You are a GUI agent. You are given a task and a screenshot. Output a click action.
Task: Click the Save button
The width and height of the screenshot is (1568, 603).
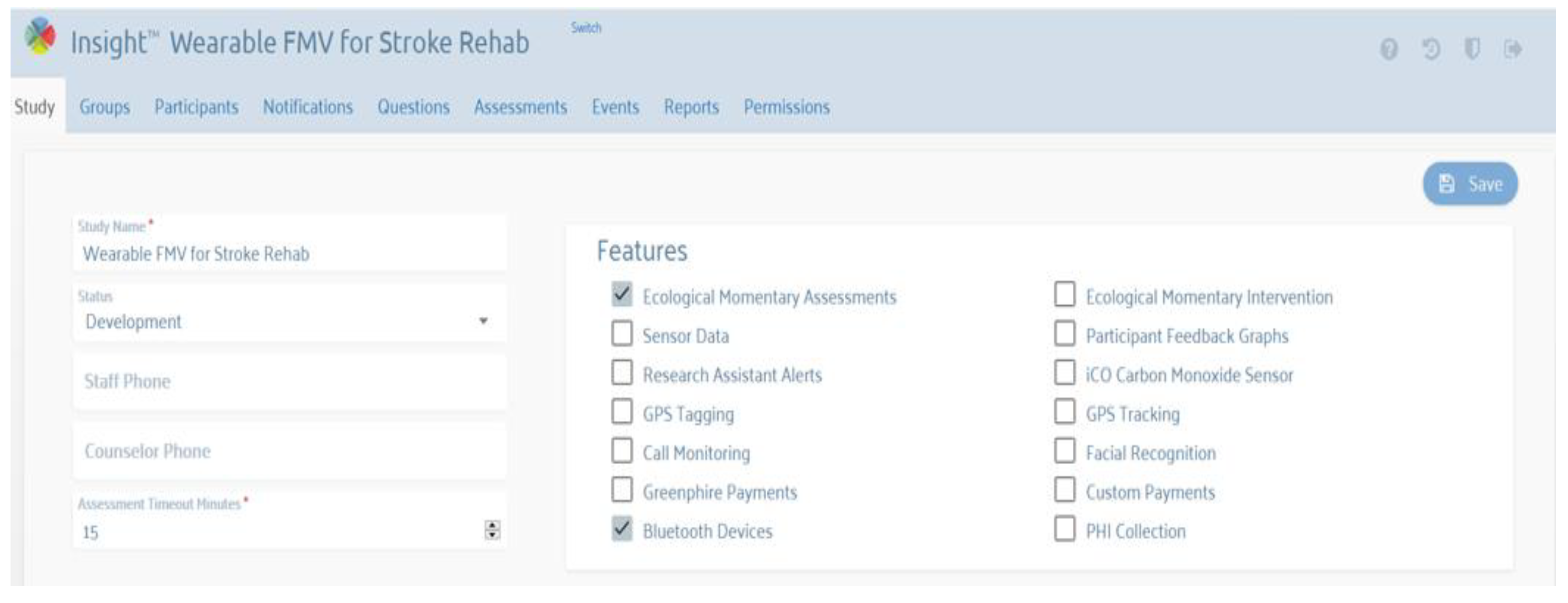1469,184
